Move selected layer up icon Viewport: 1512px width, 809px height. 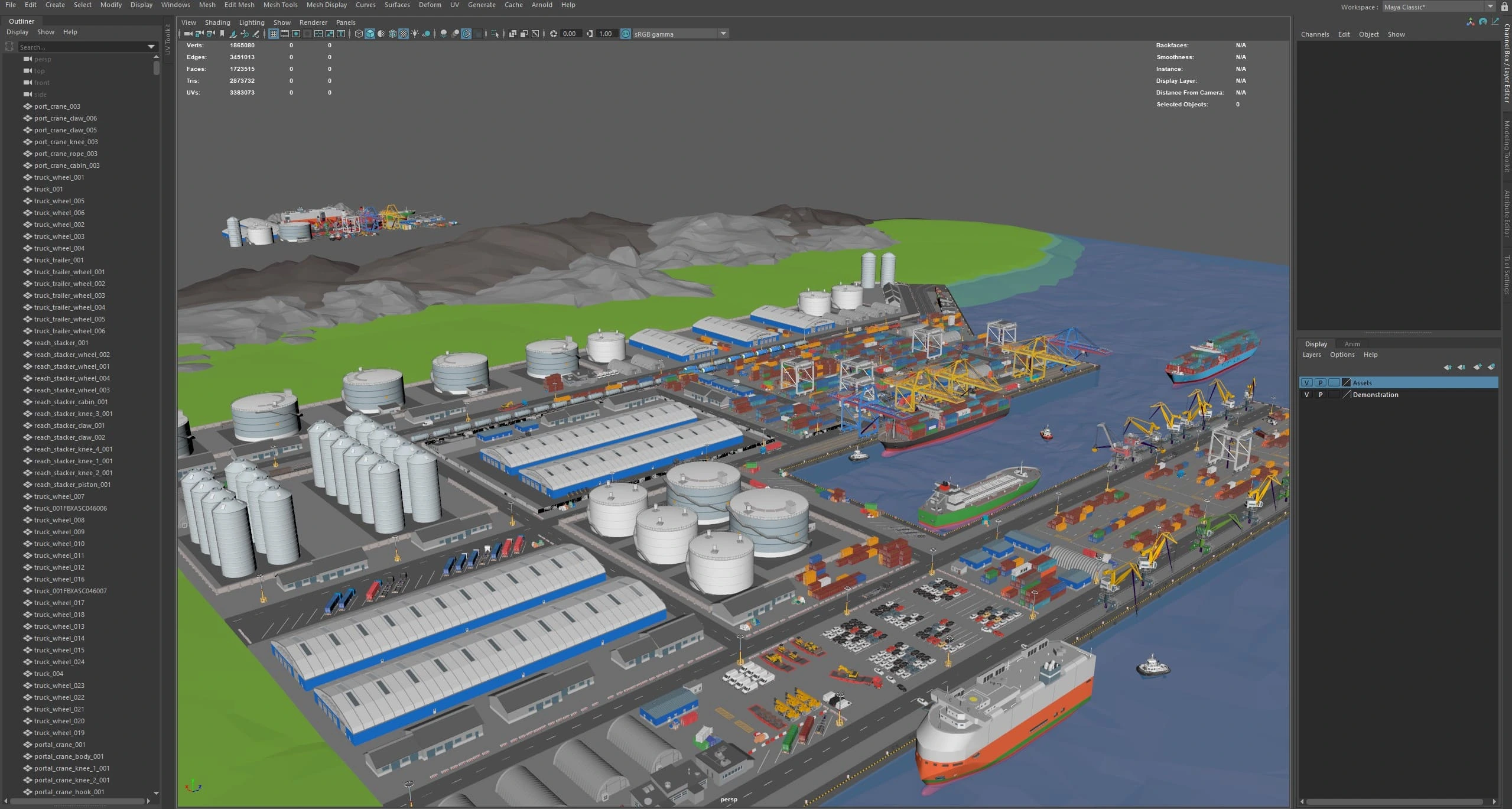[1448, 368]
